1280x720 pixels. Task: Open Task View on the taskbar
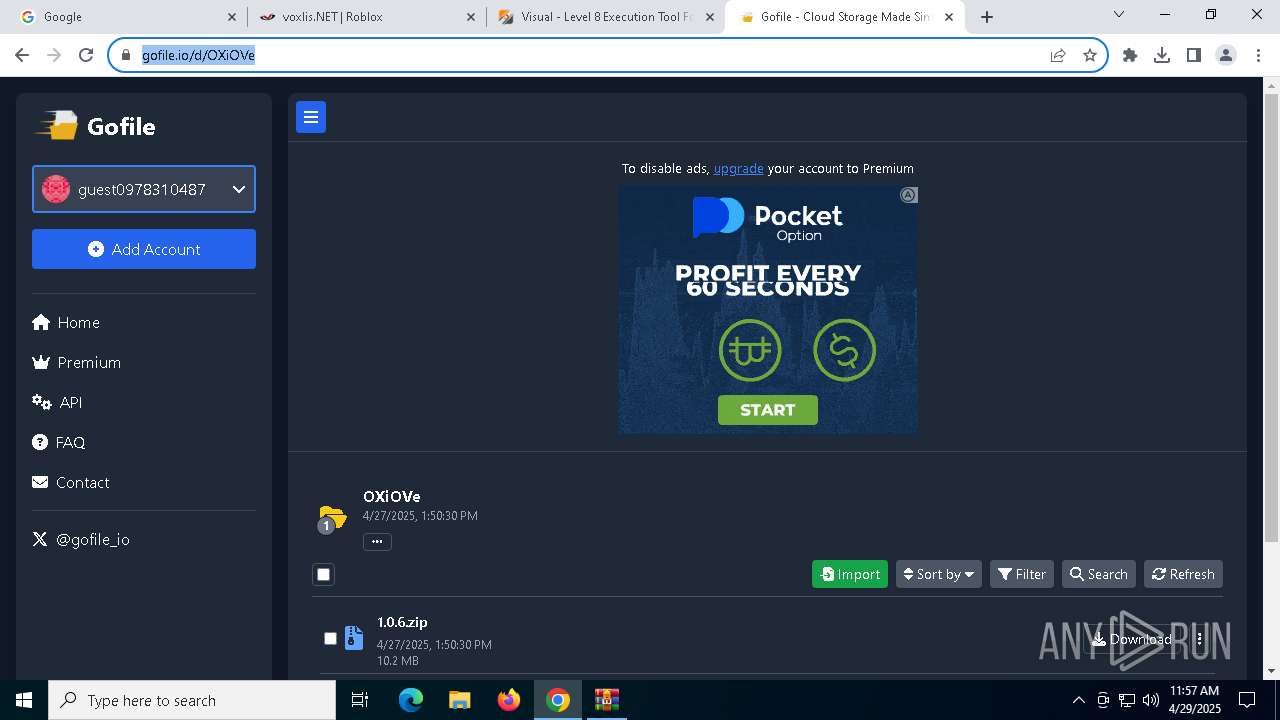pos(360,700)
